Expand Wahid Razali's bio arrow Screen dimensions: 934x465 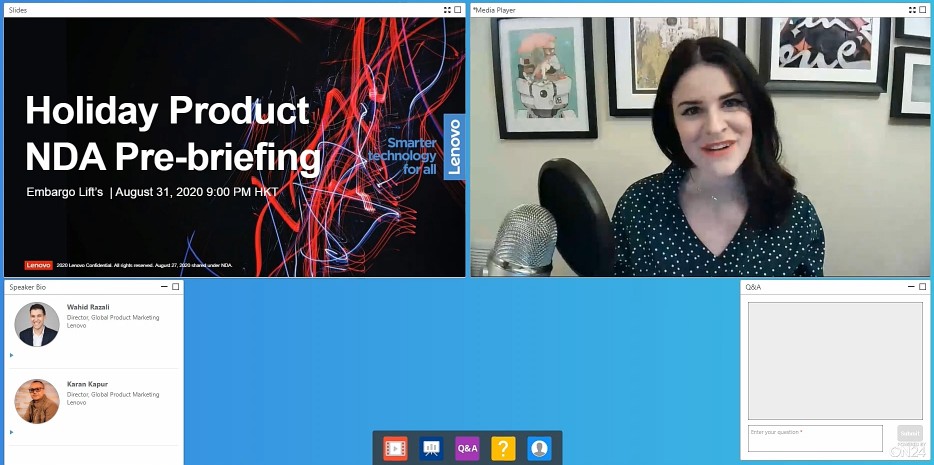coord(11,355)
